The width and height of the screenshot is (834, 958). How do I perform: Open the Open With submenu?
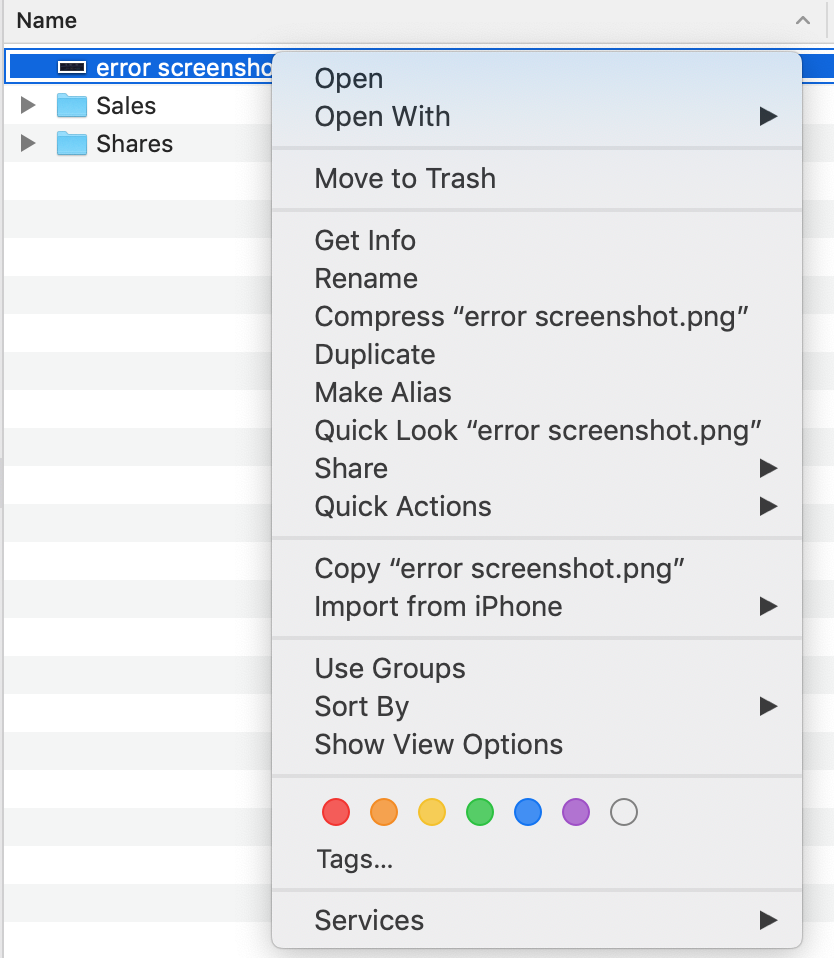[x=536, y=117]
